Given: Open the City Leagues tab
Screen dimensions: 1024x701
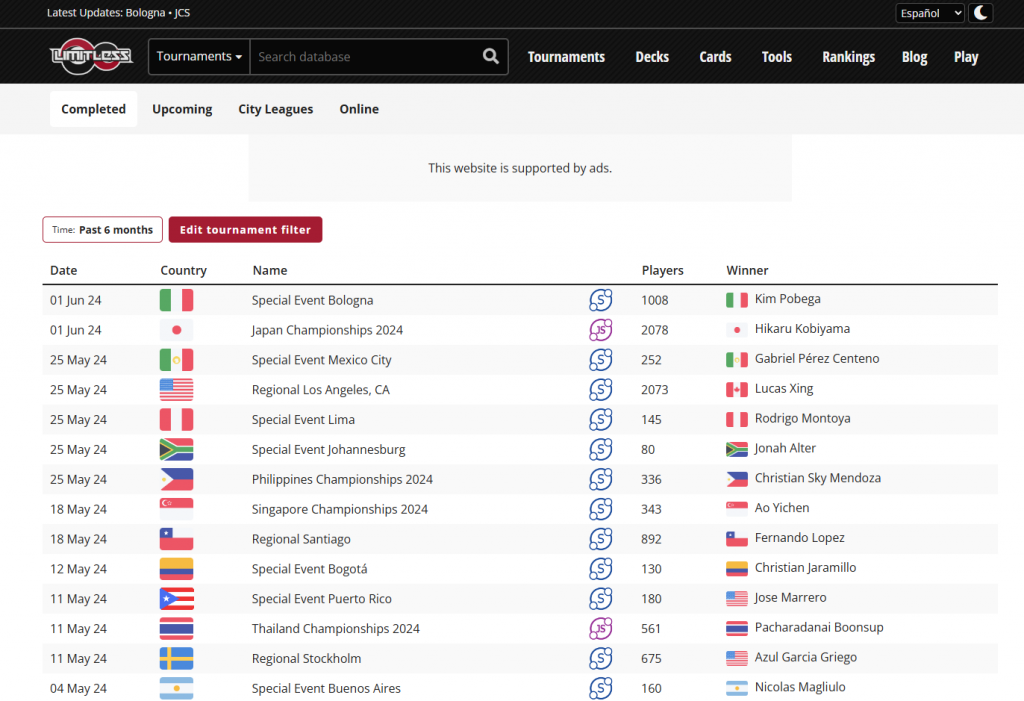Looking at the screenshot, I should click(275, 109).
